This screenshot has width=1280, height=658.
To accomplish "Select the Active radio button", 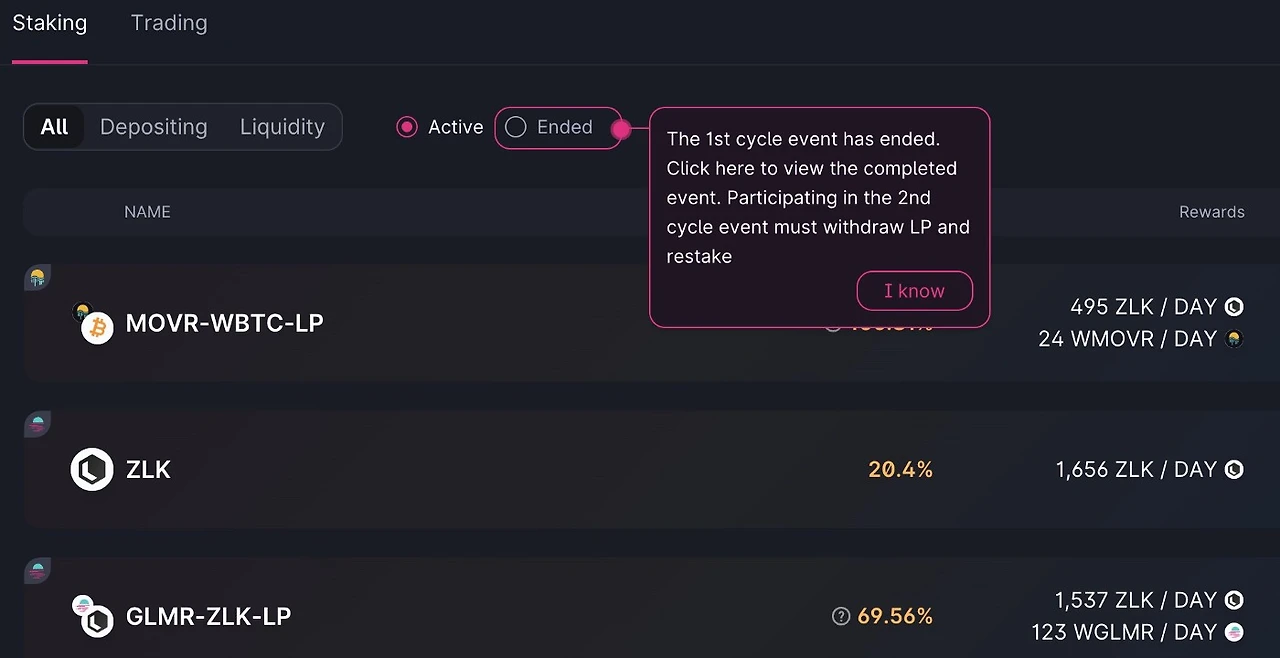I will (407, 127).
